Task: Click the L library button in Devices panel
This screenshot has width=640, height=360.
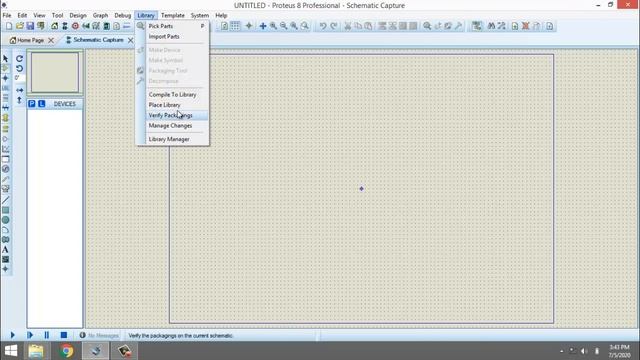Action: (x=41, y=104)
